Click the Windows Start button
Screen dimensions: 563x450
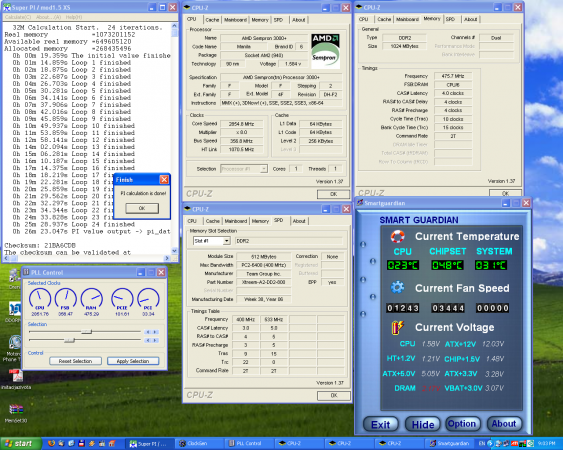[21, 444]
